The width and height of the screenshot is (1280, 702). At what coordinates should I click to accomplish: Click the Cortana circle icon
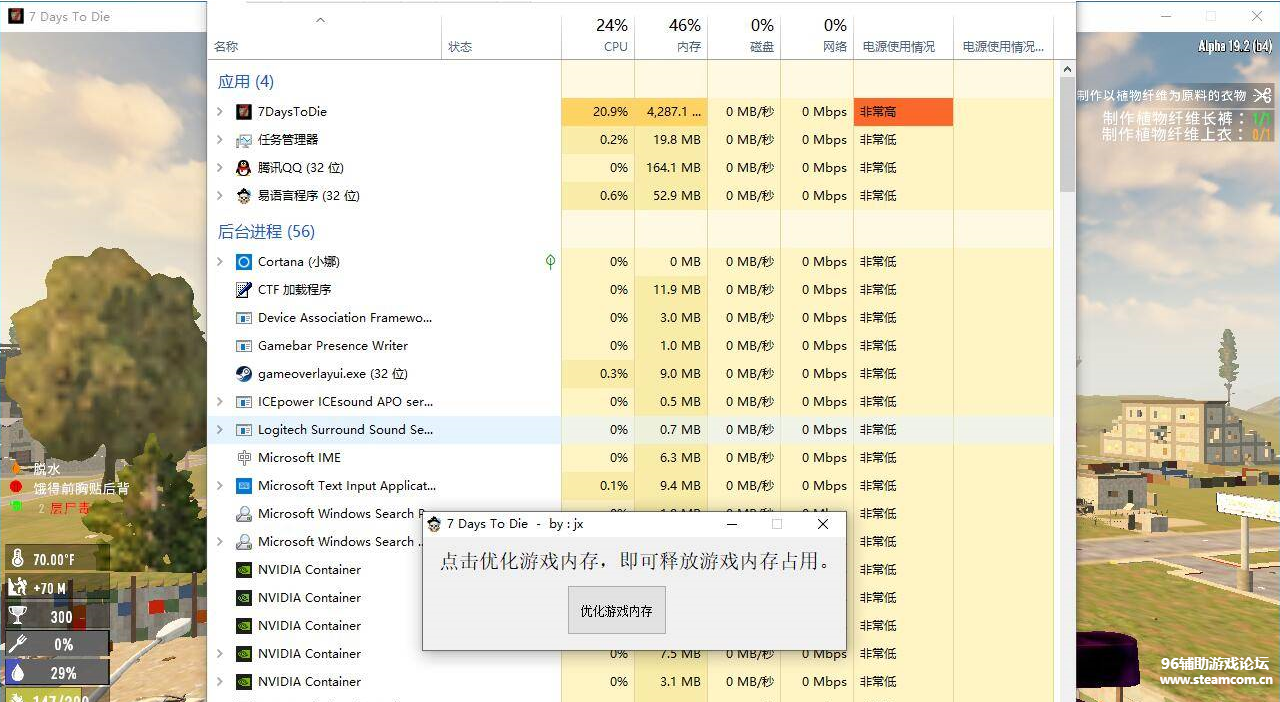[243, 262]
